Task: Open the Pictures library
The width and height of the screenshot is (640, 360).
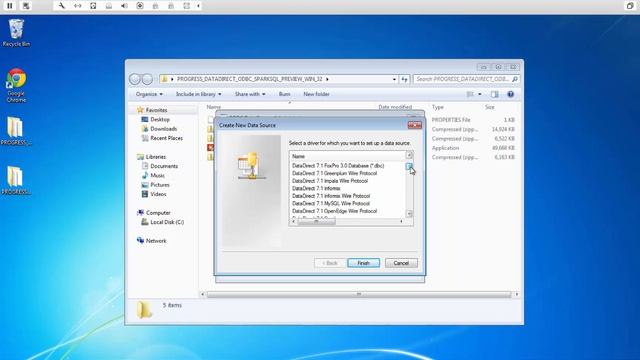Action: click(160, 185)
